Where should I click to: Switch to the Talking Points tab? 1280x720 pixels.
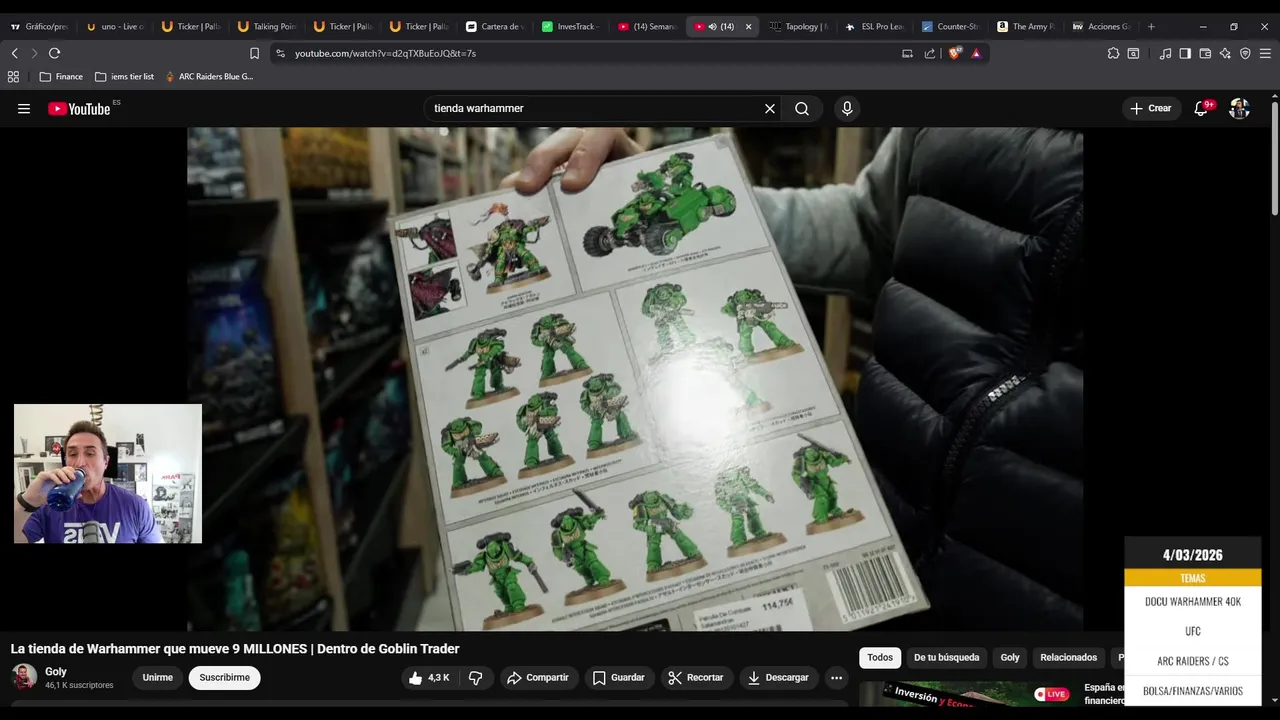(x=267, y=27)
